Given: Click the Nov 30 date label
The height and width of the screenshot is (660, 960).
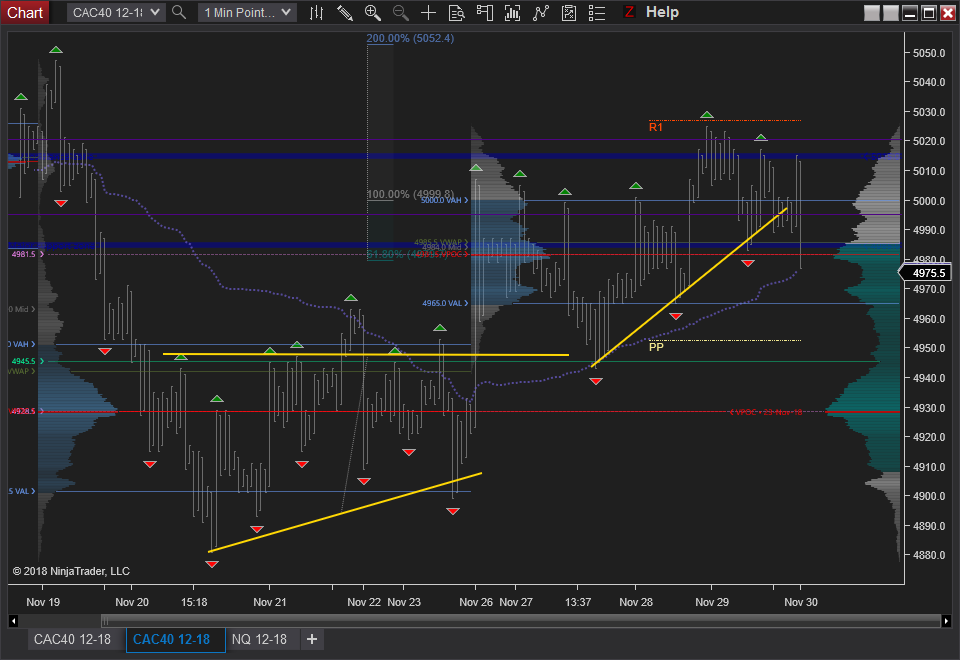Looking at the screenshot, I should tap(801, 602).
